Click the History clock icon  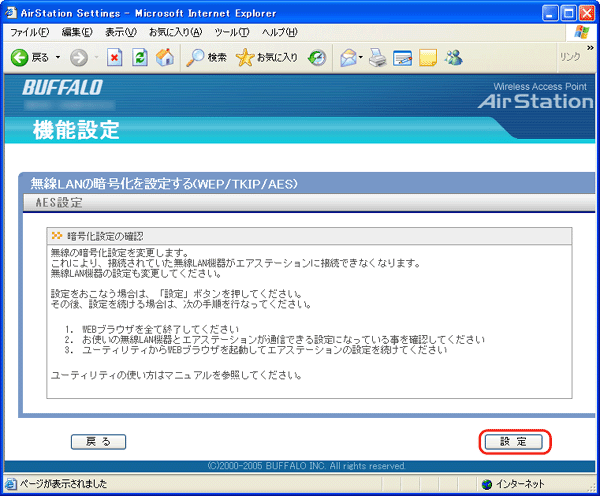317,58
